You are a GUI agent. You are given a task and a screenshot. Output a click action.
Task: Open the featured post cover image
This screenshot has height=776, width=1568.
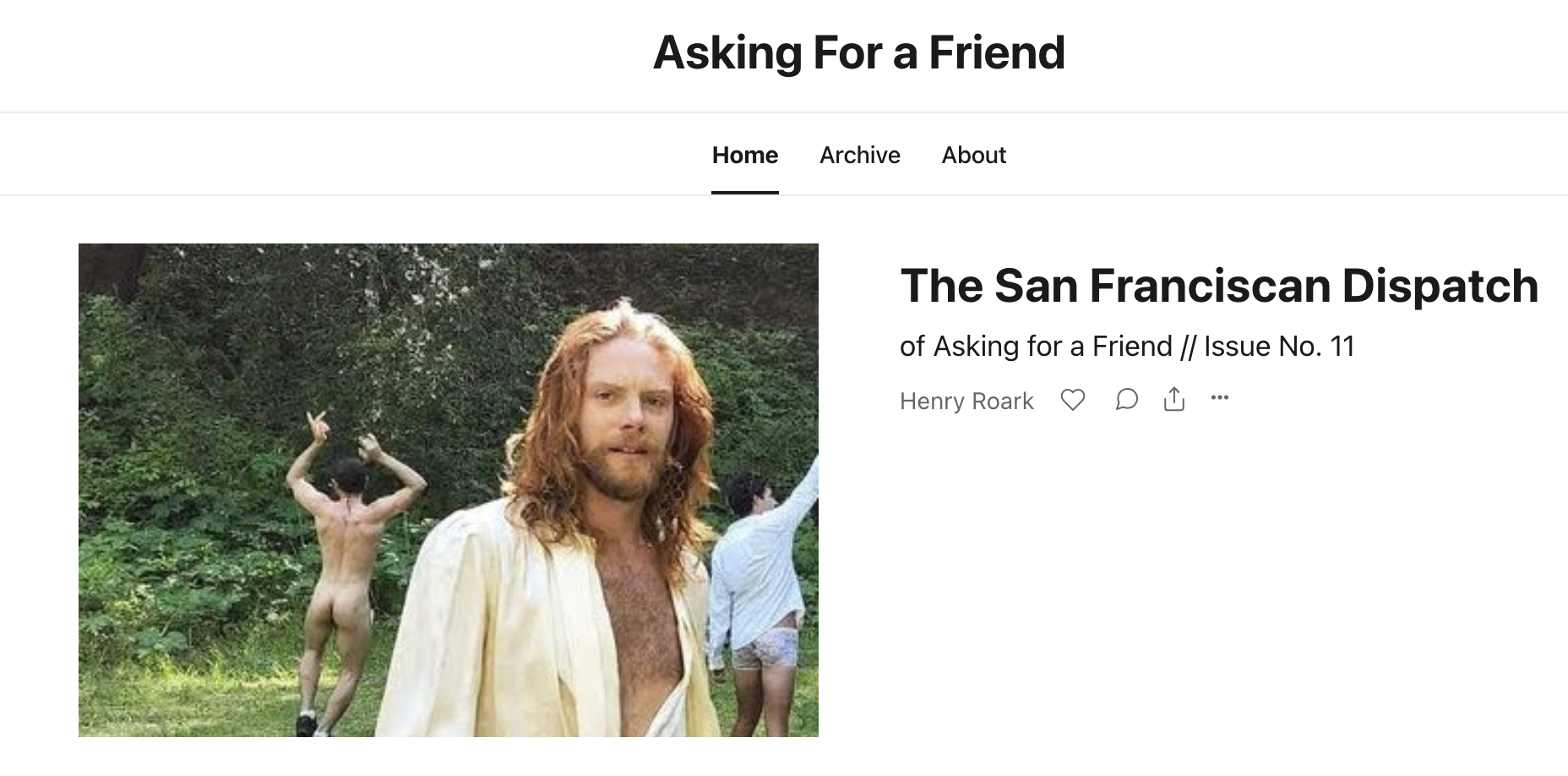[x=448, y=489]
